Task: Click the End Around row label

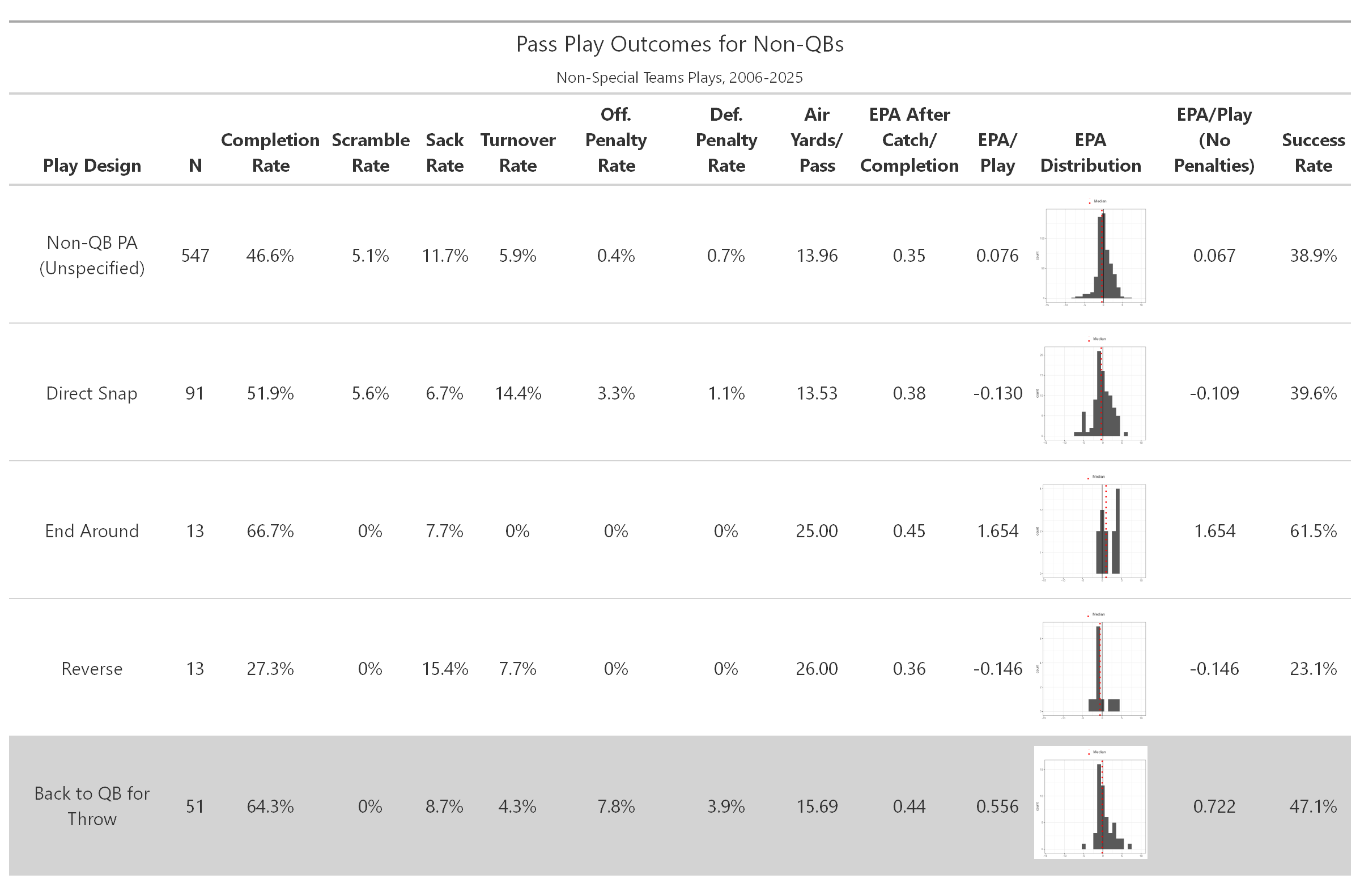Action: [92, 531]
